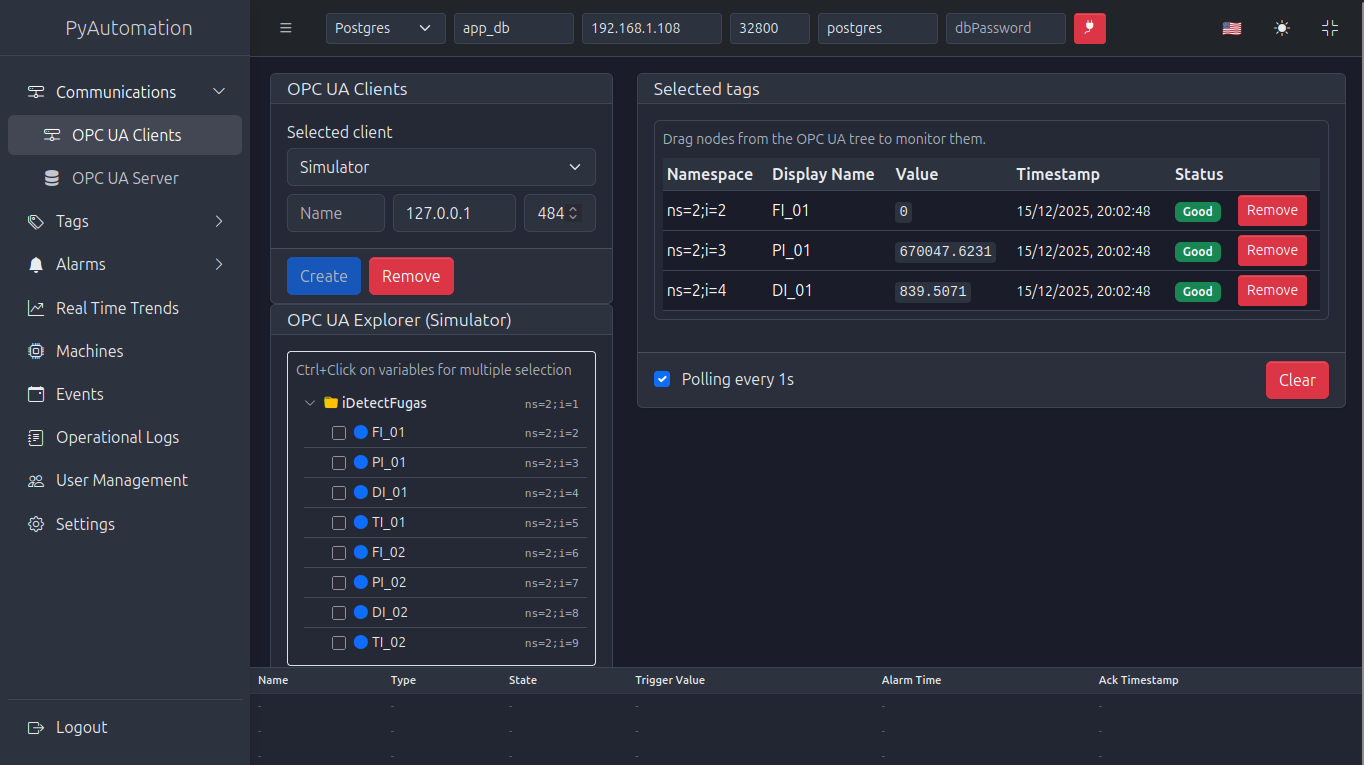The width and height of the screenshot is (1364, 765).
Task: Check the FI_02 node checkbox
Action: point(339,553)
